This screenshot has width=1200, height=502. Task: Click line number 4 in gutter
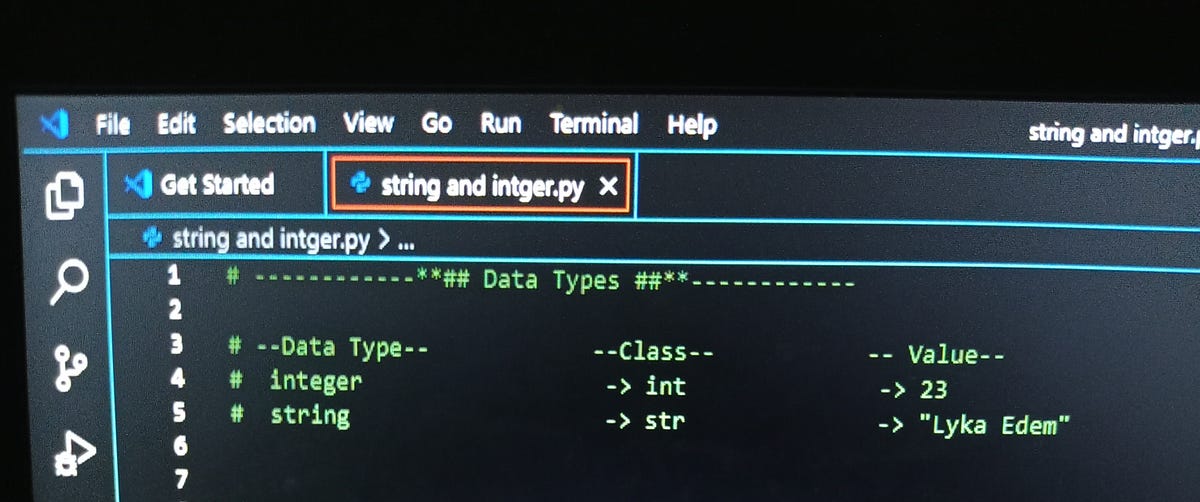178,380
